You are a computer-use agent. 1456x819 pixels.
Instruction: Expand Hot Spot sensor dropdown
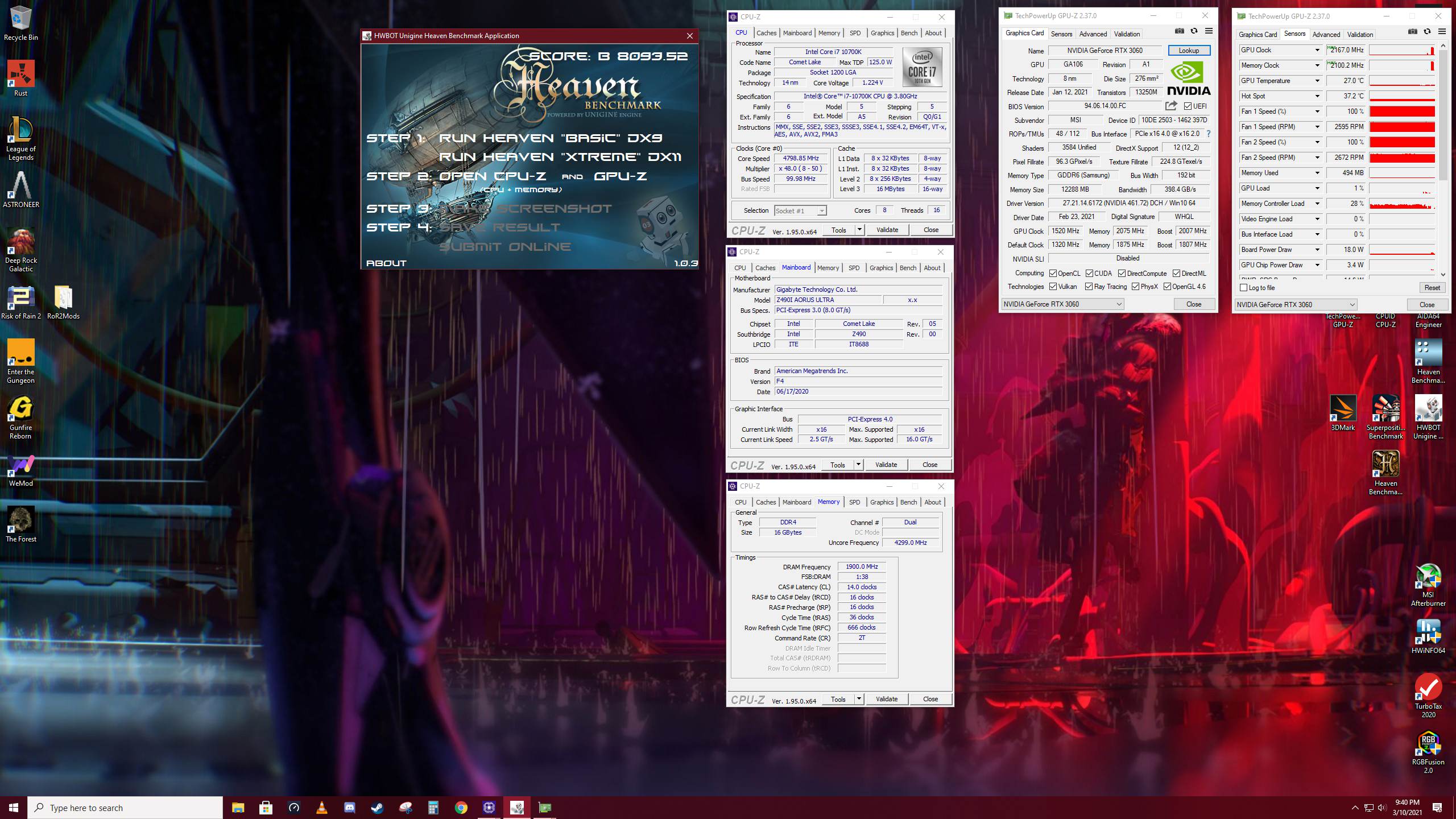click(x=1317, y=96)
